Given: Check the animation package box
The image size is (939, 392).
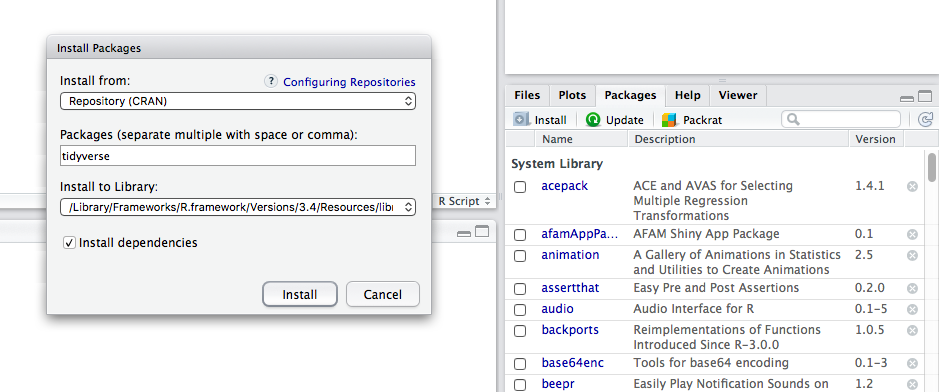Looking at the screenshot, I should 520,256.
